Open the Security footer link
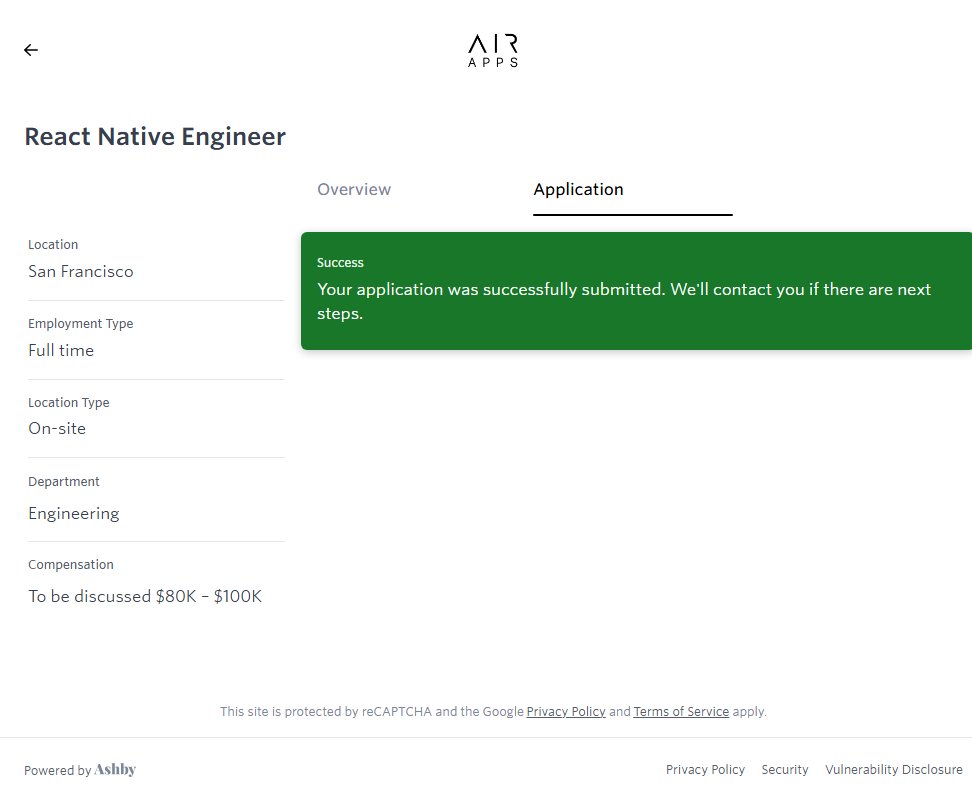The width and height of the screenshot is (972, 804). [x=784, y=770]
